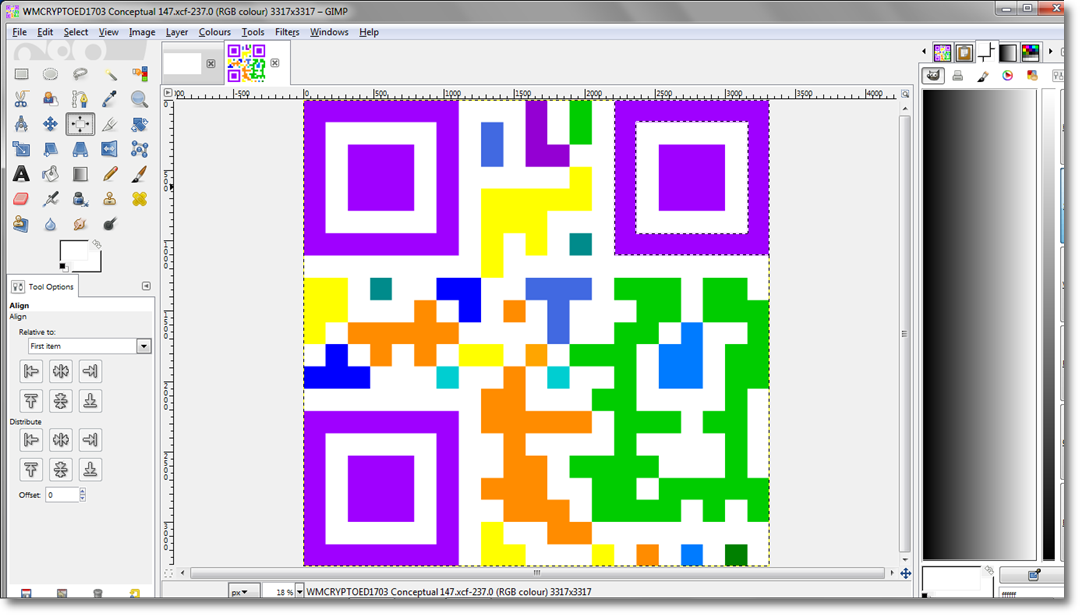Switch to the Palettes tab in right dock
1080x615 pixels.
pos(1030,52)
